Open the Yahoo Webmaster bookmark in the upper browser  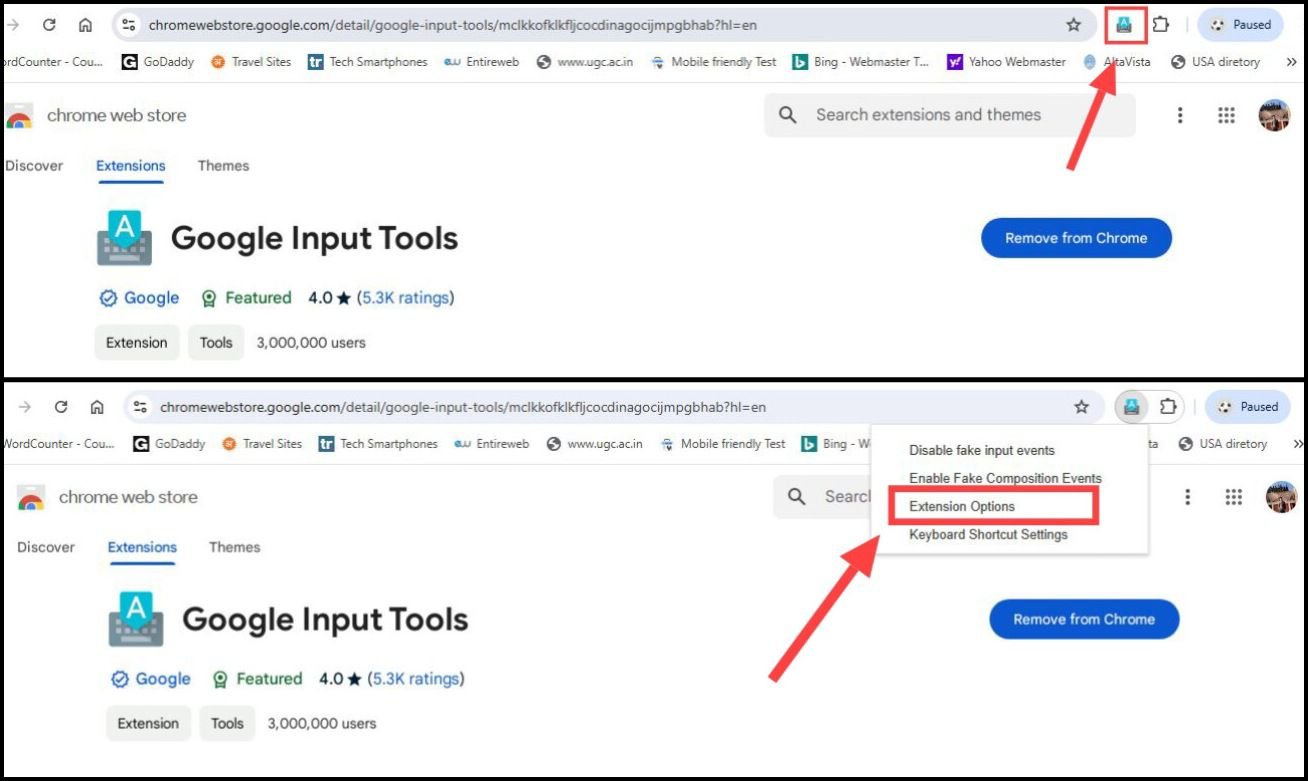click(1007, 62)
